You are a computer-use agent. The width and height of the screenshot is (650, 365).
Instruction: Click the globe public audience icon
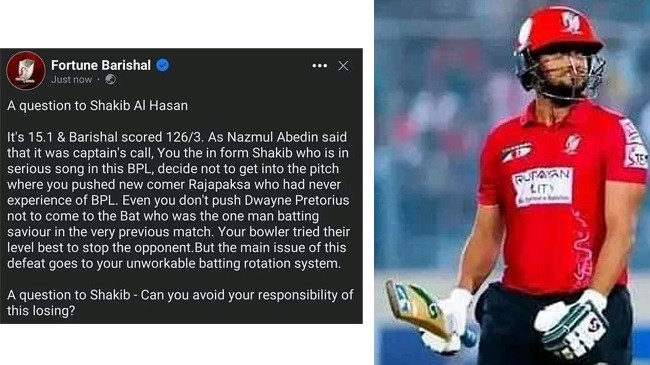pyautogui.click(x=110, y=79)
